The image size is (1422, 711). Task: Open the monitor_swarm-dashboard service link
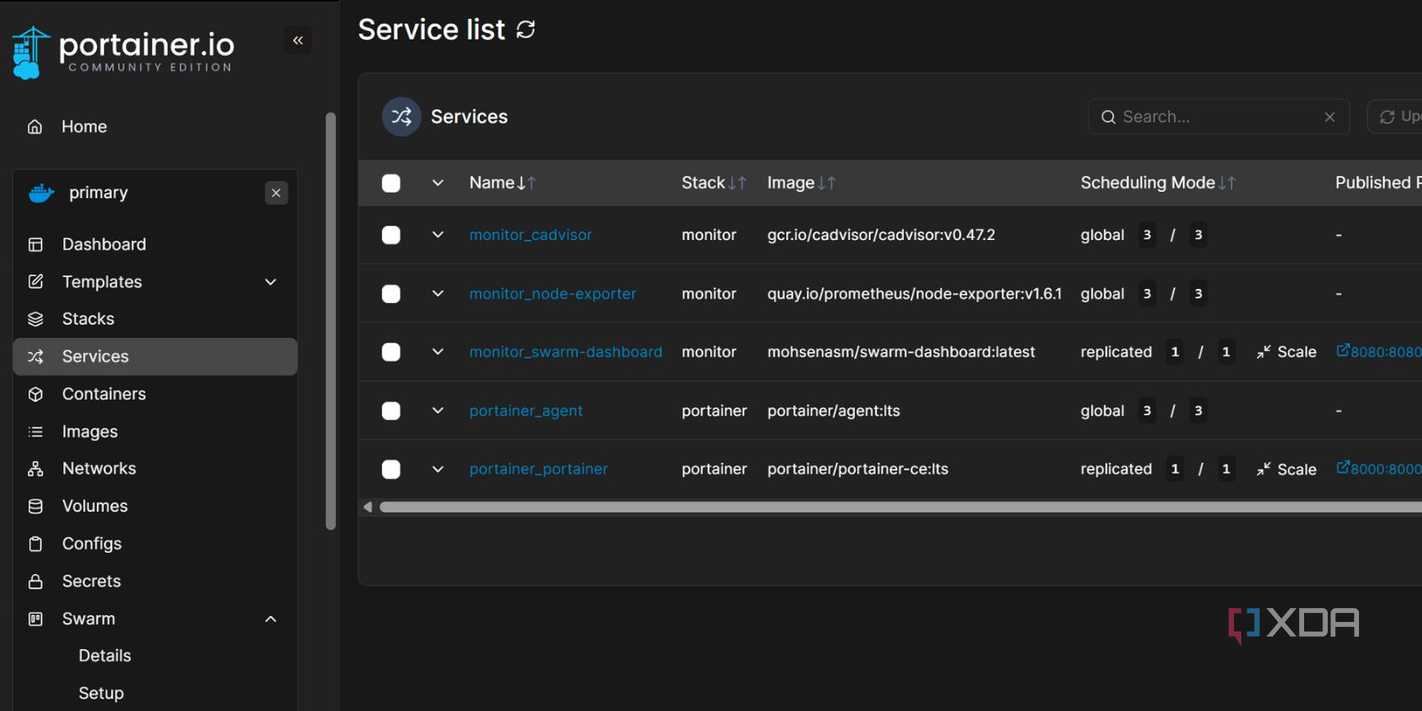coord(566,352)
